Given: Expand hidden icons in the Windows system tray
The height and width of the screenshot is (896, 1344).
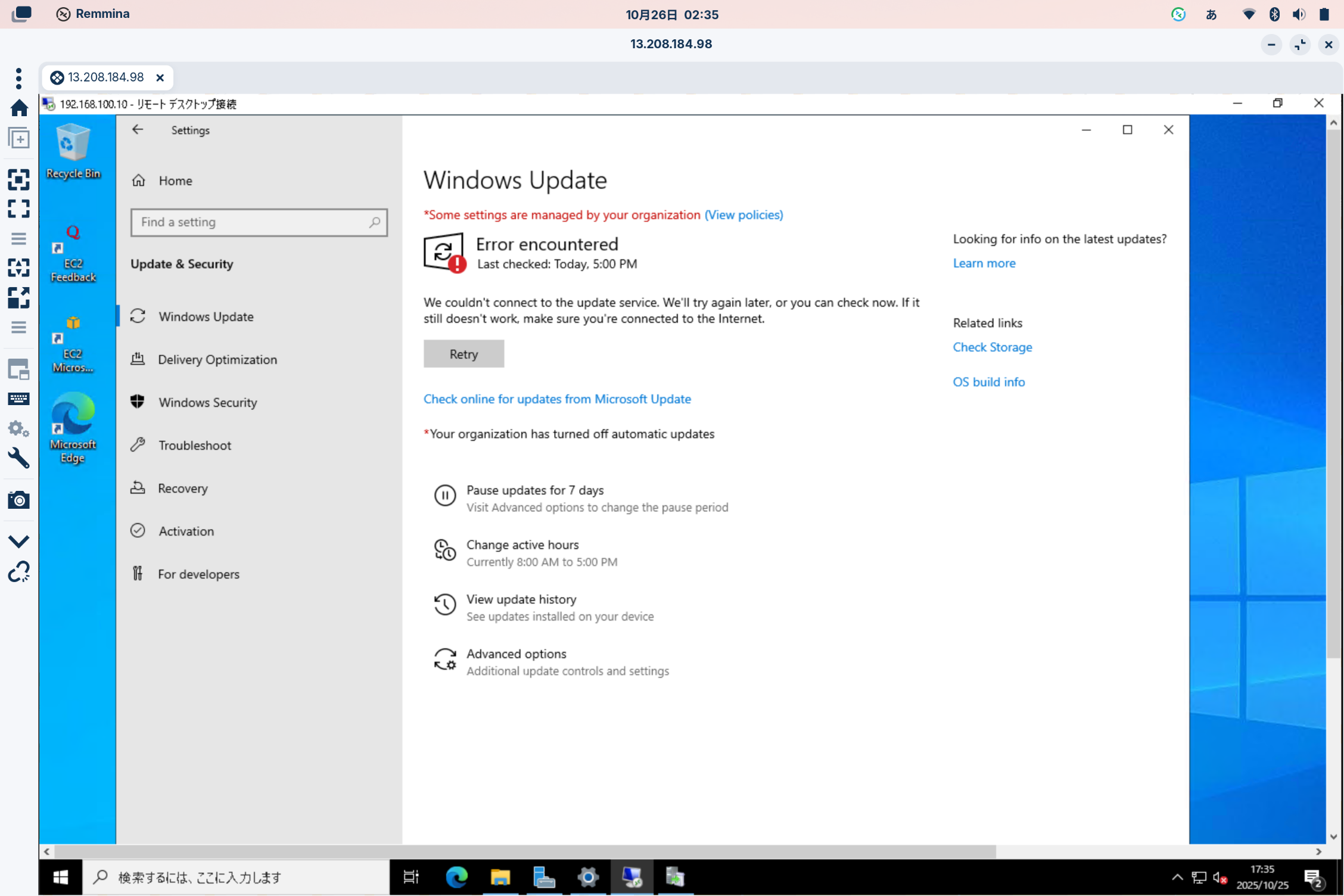Looking at the screenshot, I should pyautogui.click(x=1178, y=877).
